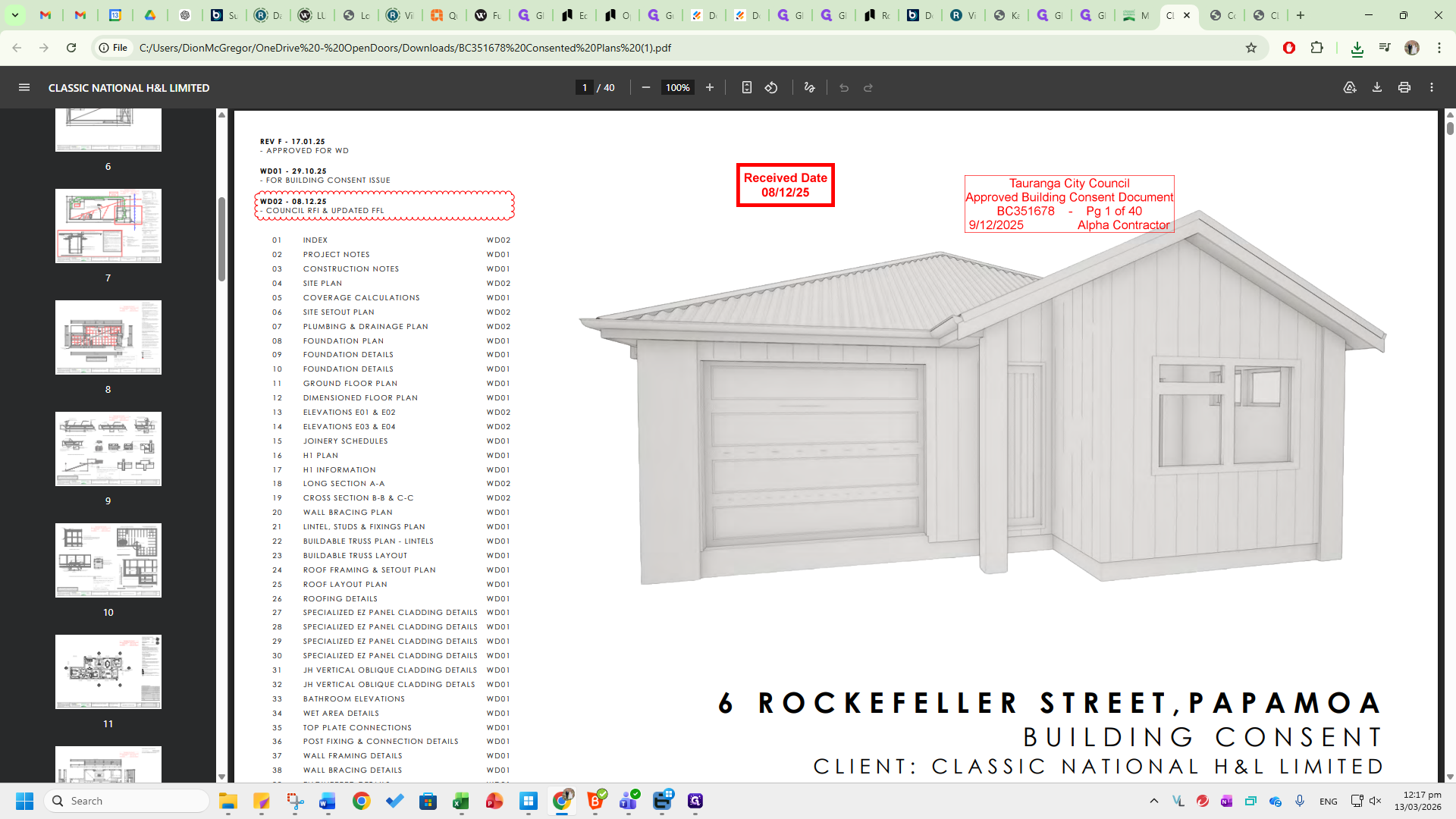
Task: Click the fit to page icon
Action: click(746, 88)
